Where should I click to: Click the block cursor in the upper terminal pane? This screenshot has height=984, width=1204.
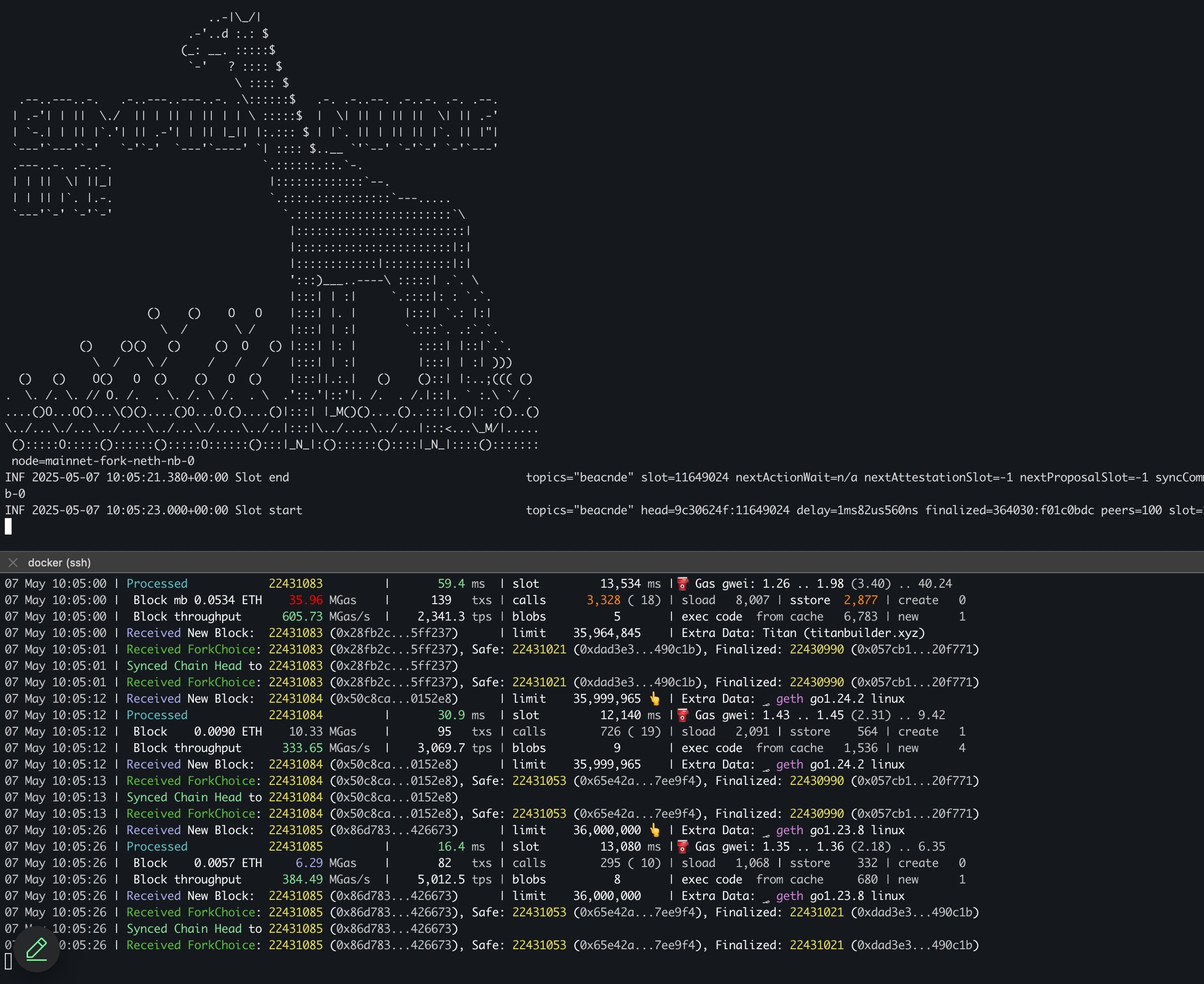point(8,527)
